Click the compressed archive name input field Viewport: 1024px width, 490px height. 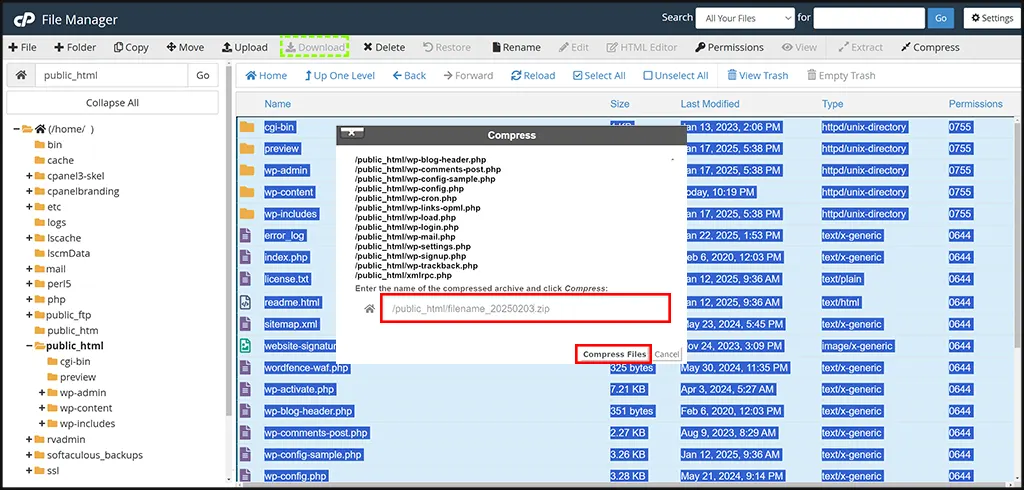(x=526, y=308)
